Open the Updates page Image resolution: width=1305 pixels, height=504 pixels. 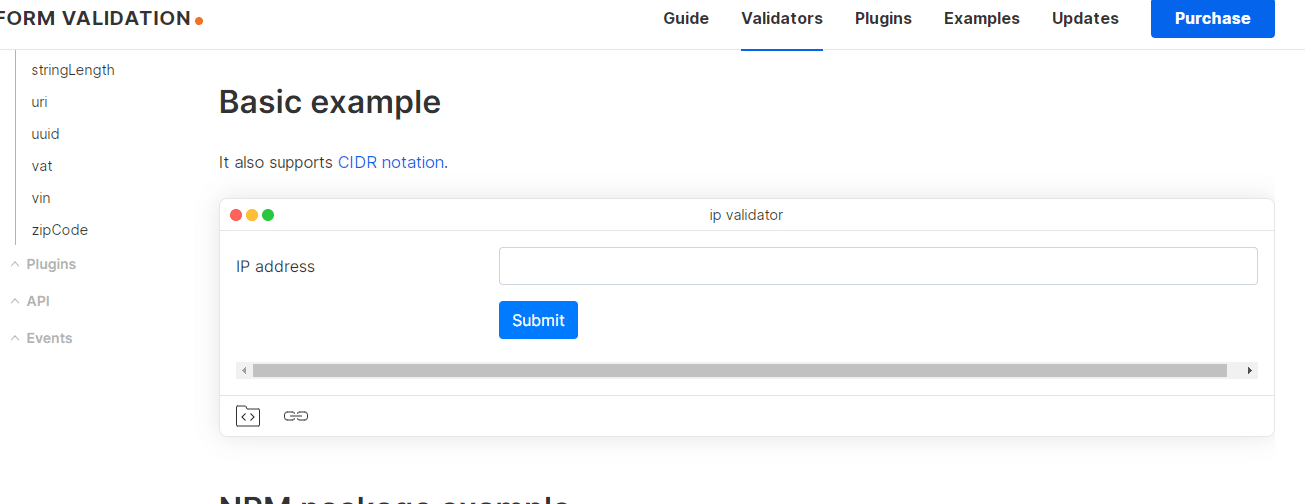1085,18
